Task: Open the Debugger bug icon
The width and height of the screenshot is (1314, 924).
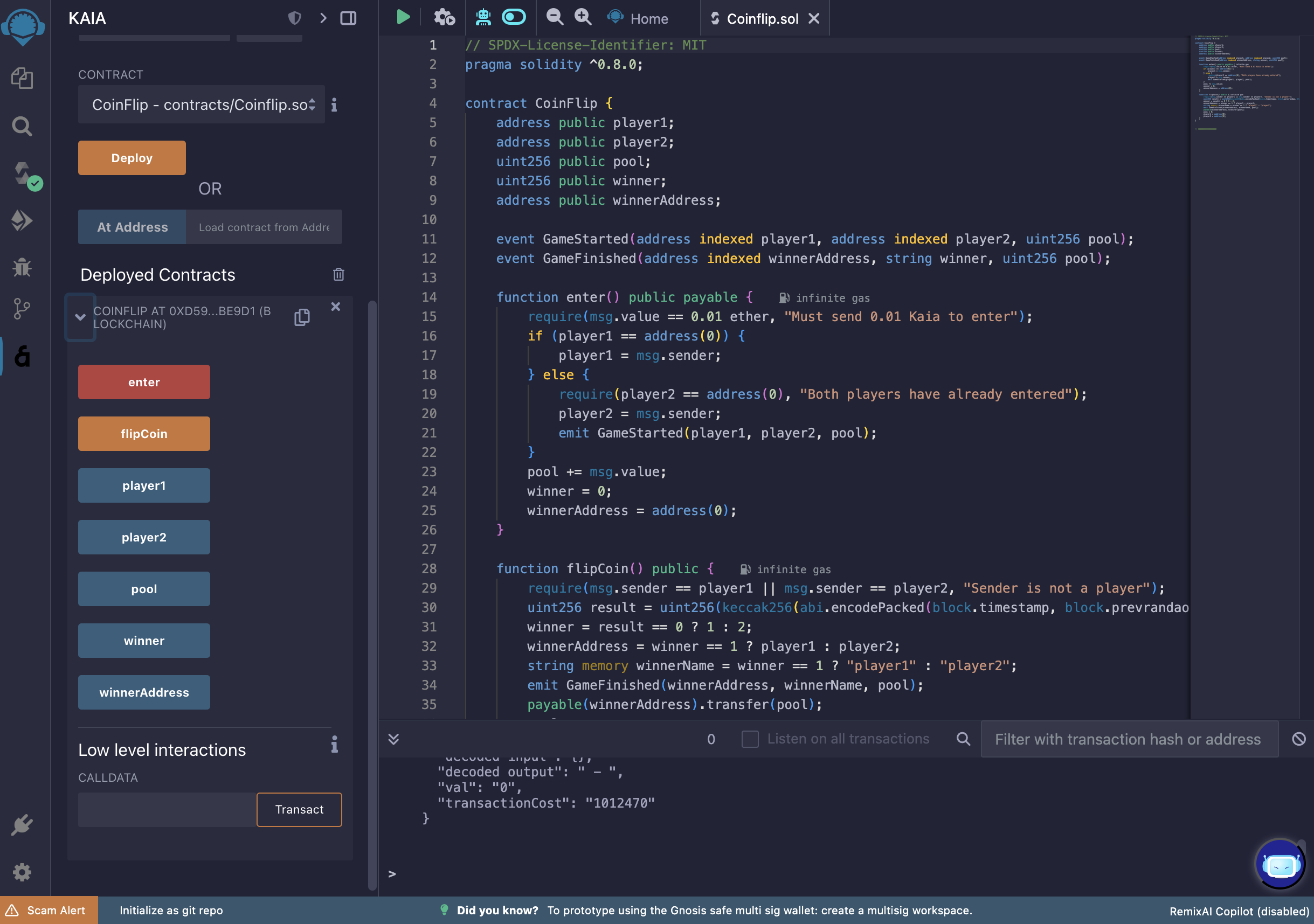Action: (22, 267)
